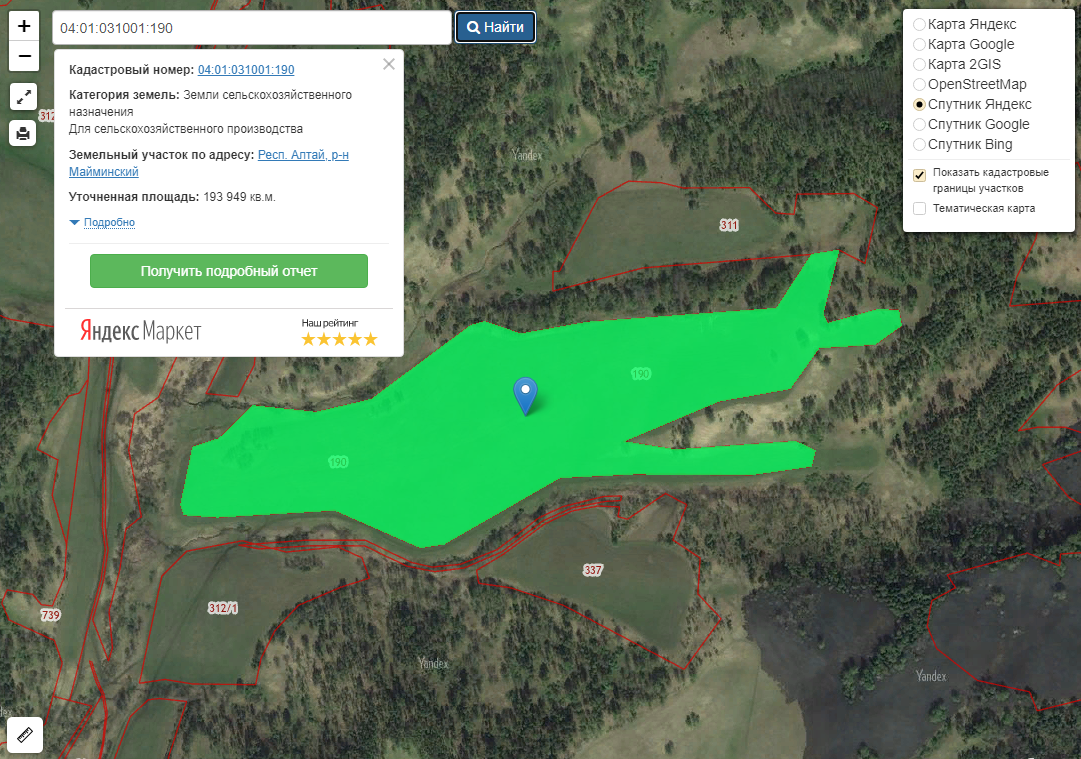The width and height of the screenshot is (1081, 759).
Task: Click the five-star rating icons
Action: coord(339,339)
